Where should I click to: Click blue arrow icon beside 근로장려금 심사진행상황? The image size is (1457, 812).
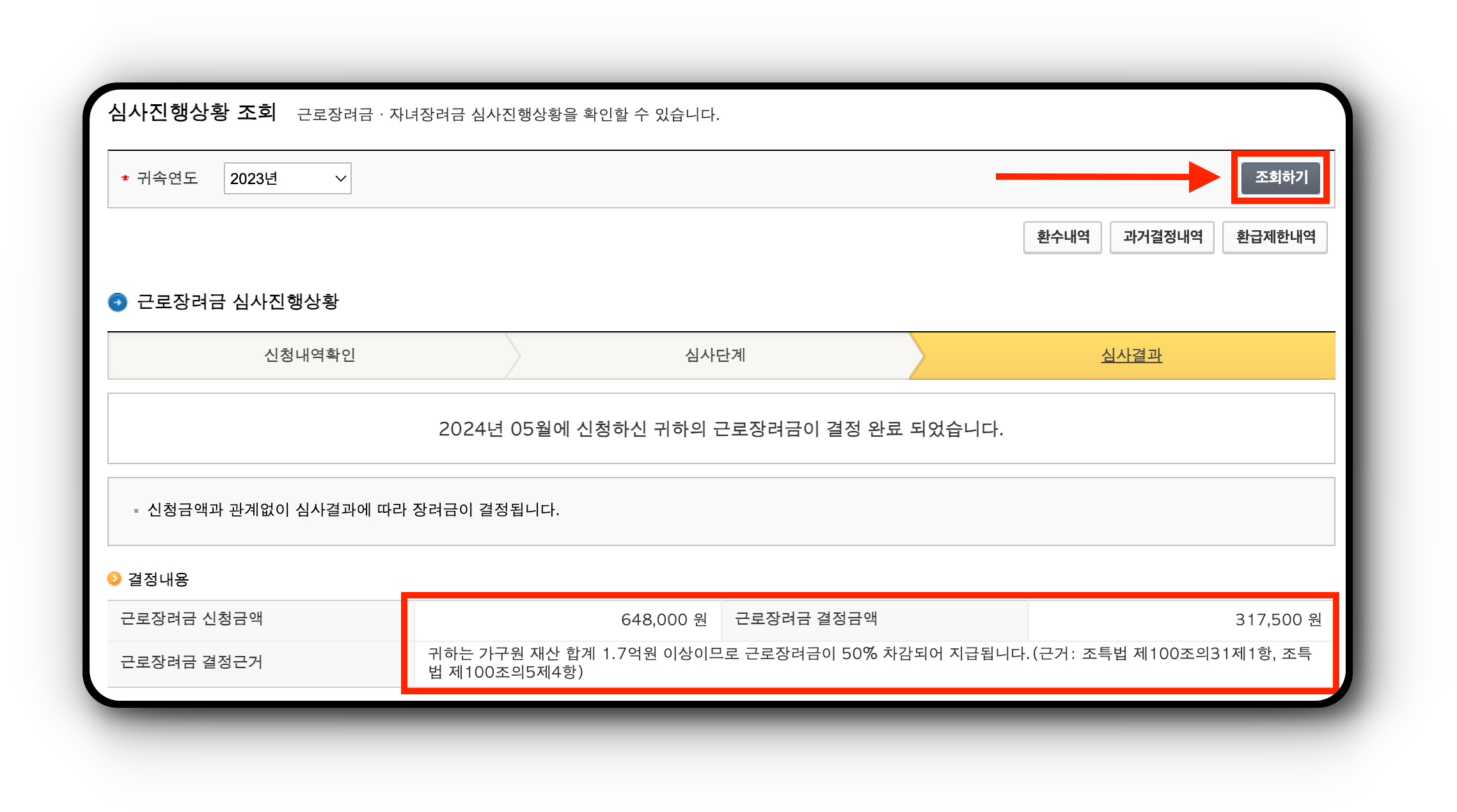(118, 302)
